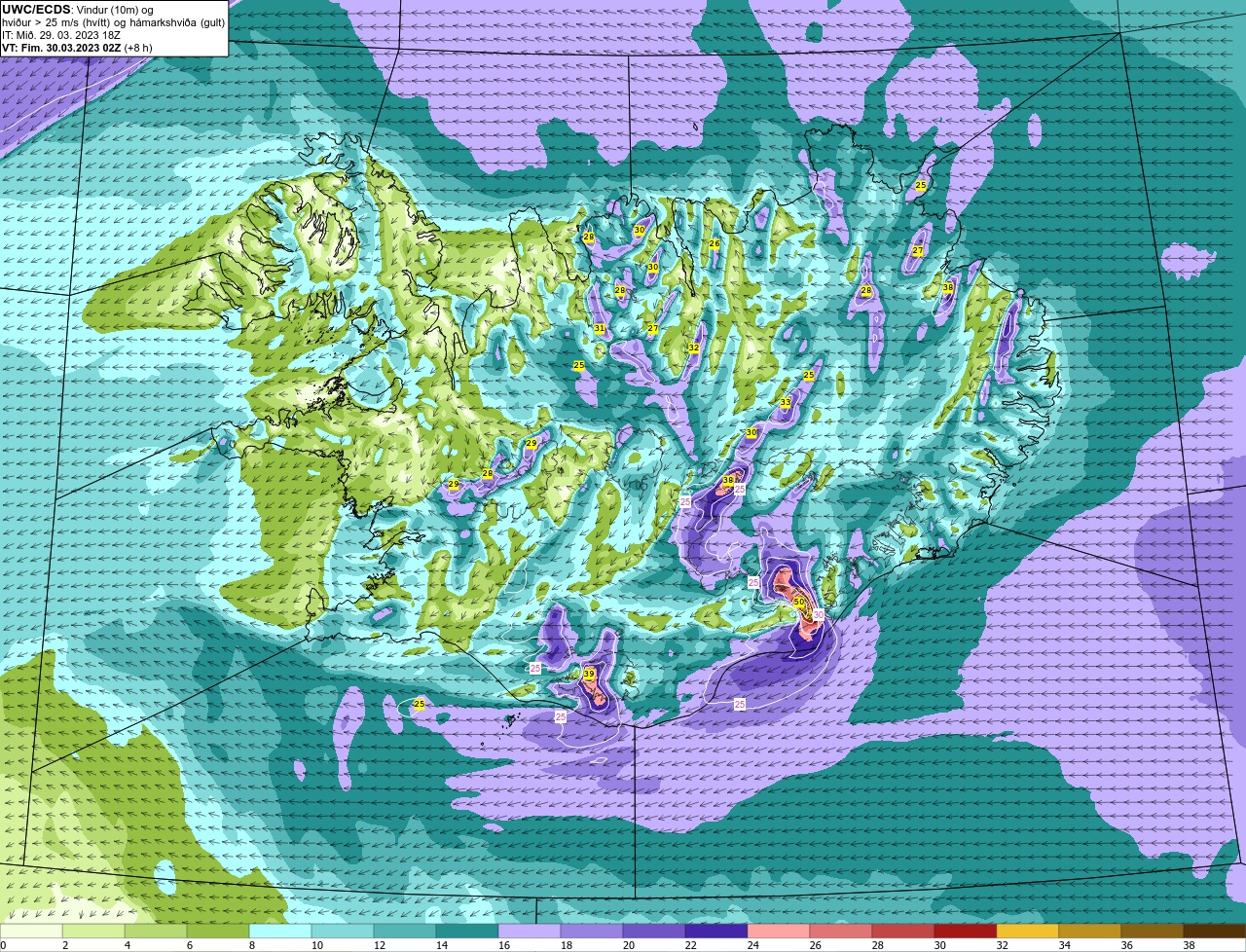
Task: Click the 24–26 m/s pink legend swatch
Action: pos(779,932)
